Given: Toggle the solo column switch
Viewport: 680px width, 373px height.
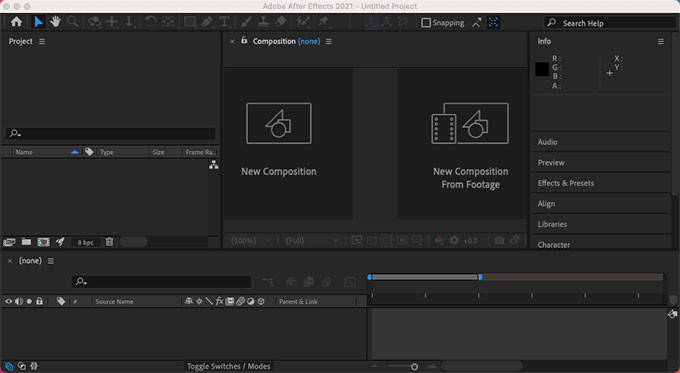Looking at the screenshot, I should (x=29, y=301).
